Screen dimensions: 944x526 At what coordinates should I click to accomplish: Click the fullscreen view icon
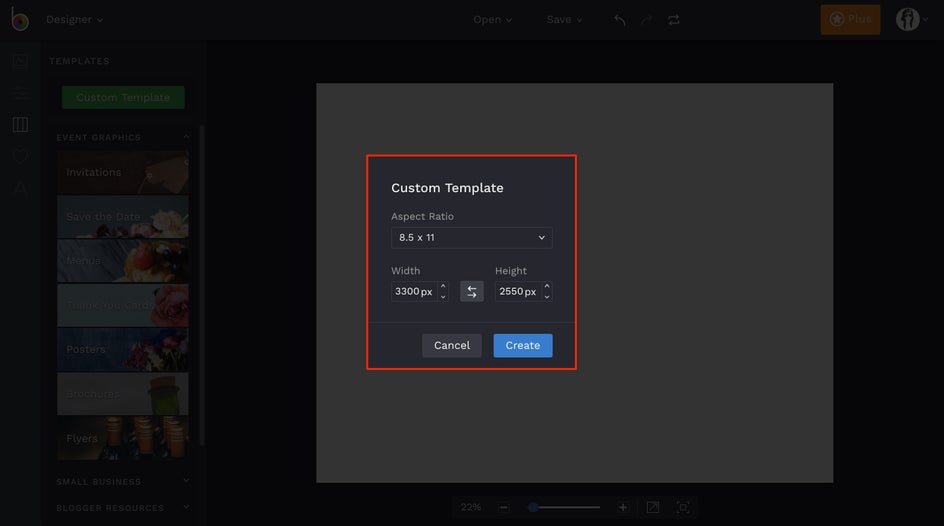coord(683,507)
